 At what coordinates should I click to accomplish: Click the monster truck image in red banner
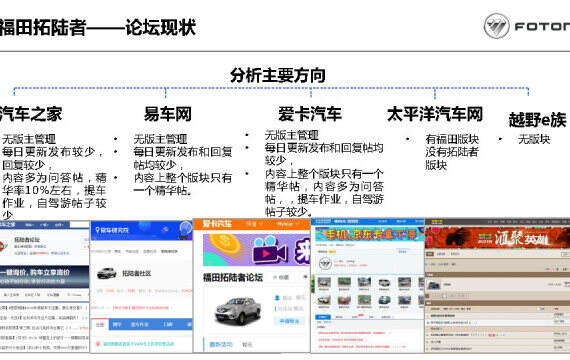[x=458, y=238]
